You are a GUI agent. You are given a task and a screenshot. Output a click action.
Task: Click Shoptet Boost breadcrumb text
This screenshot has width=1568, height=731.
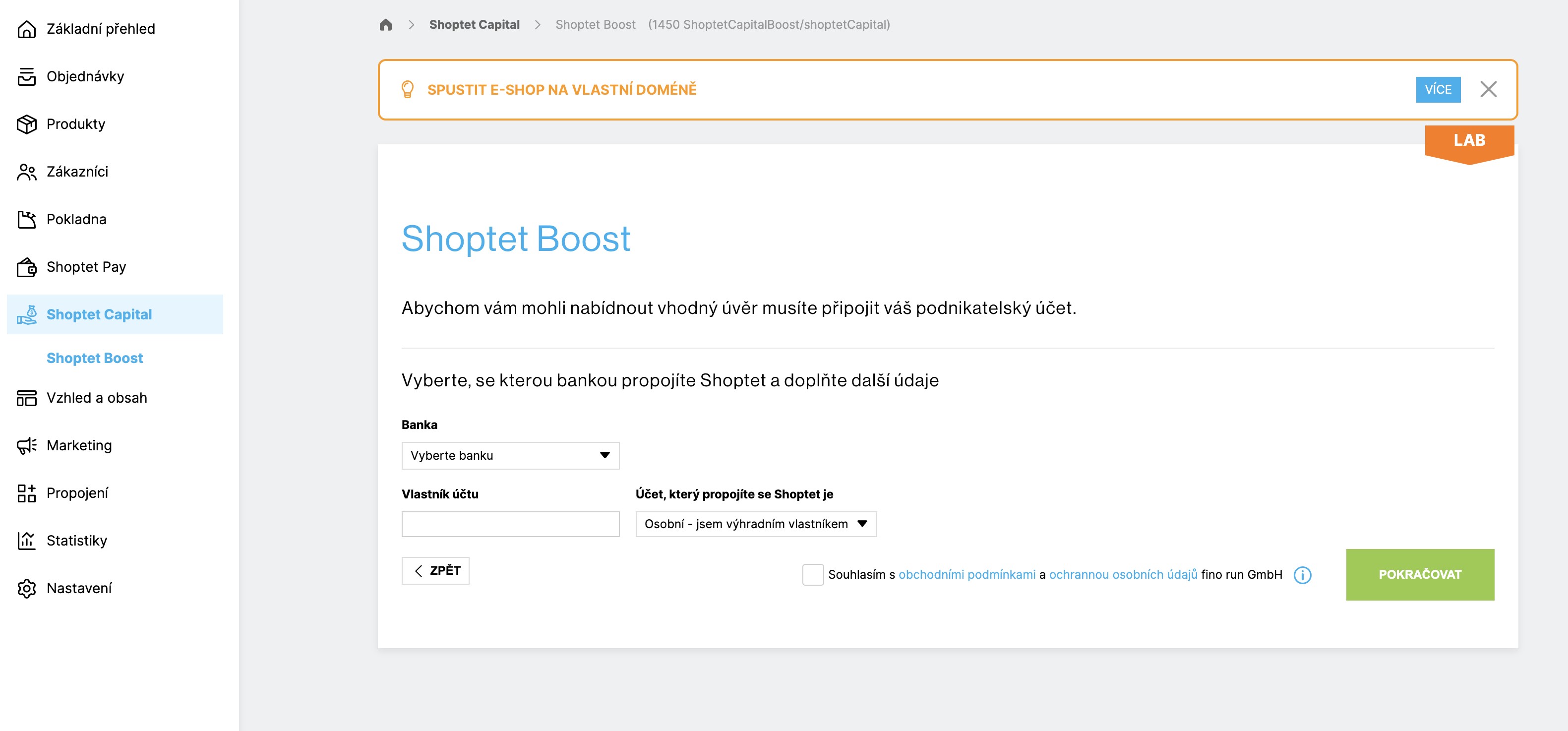point(595,24)
